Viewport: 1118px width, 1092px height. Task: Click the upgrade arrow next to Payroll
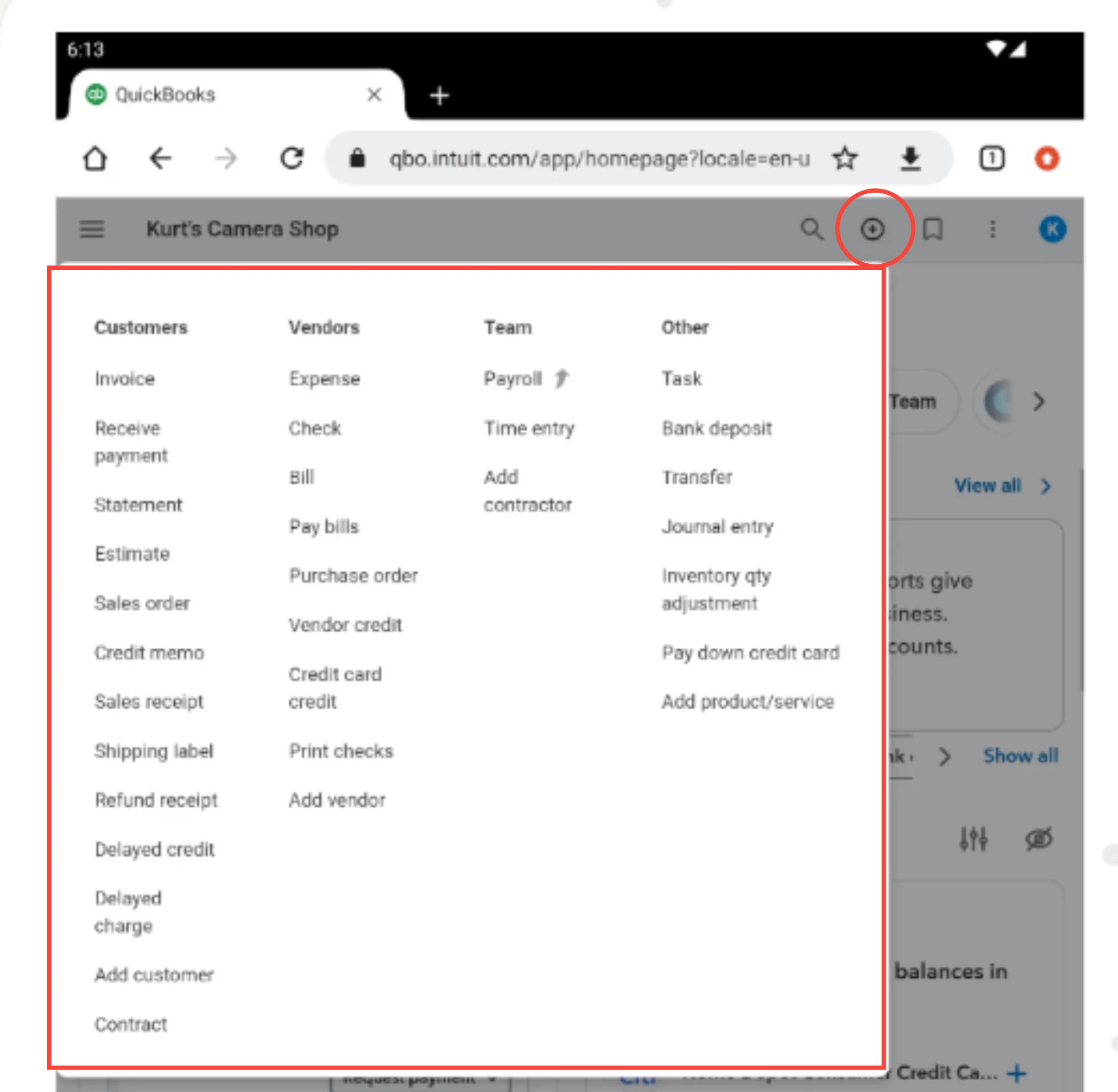coord(562,378)
